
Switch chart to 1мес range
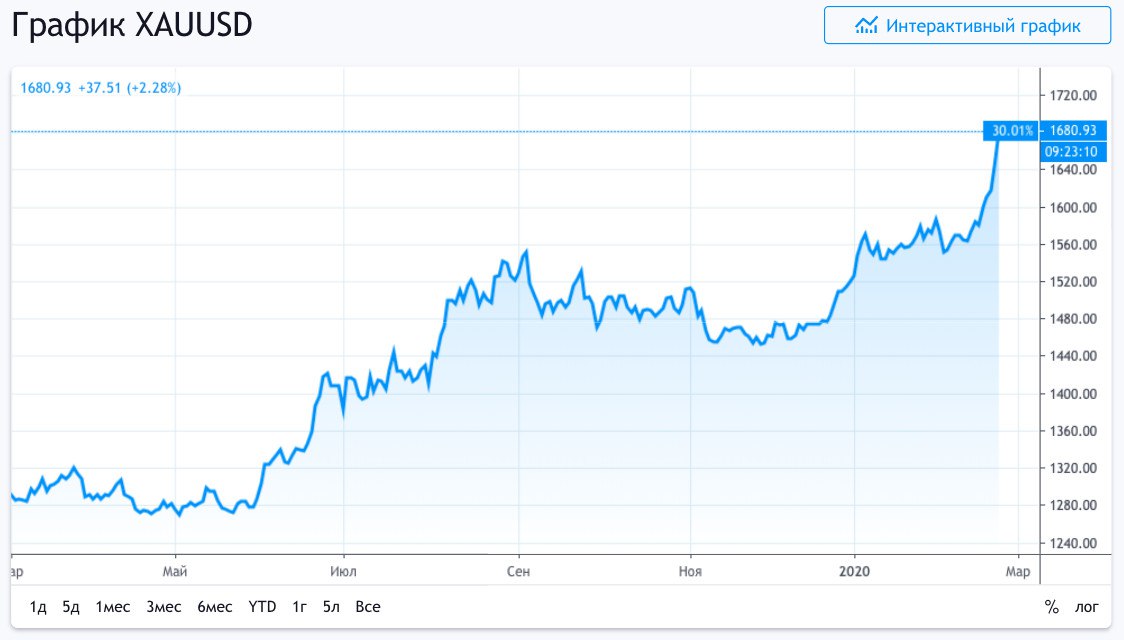tap(113, 607)
